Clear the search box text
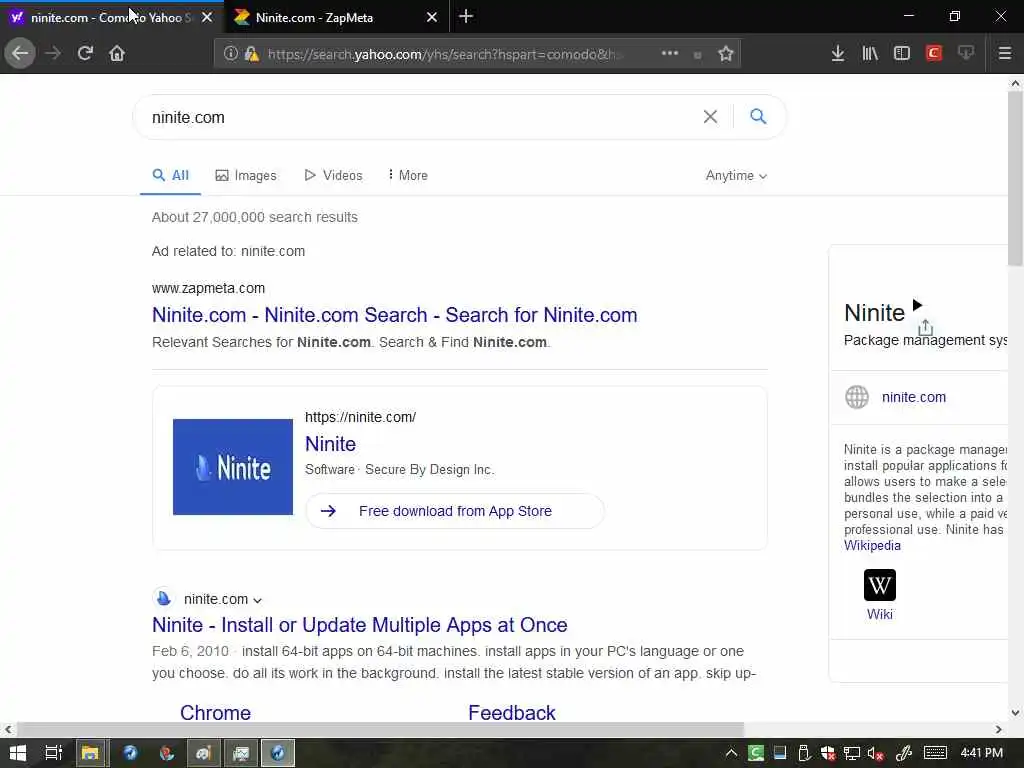The width and height of the screenshot is (1024, 768). [x=710, y=117]
